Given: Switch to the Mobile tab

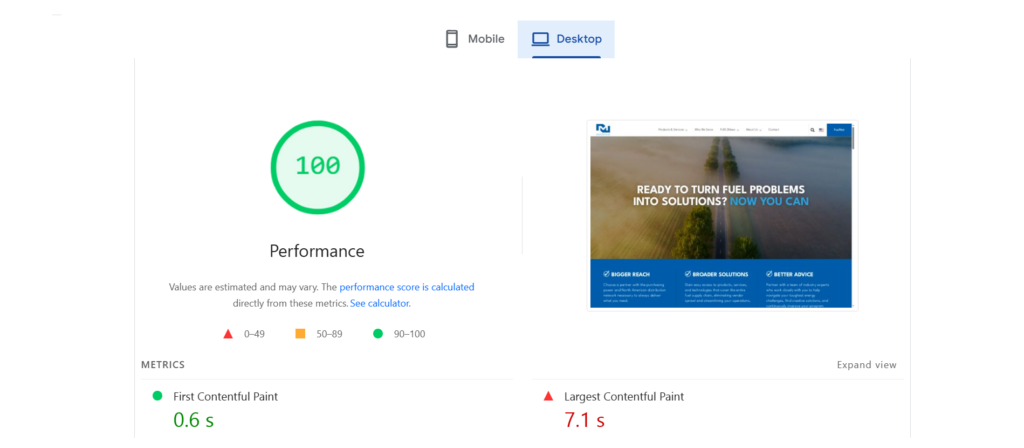Looking at the screenshot, I should [475, 39].
